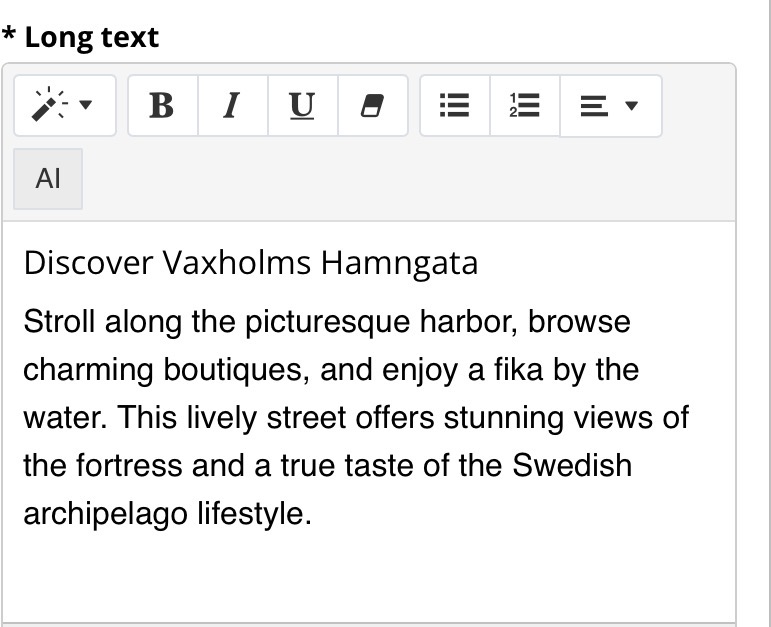Click the heading "Discover Vaxholms Hamngata"
This screenshot has width=771, height=627.
coord(250,263)
